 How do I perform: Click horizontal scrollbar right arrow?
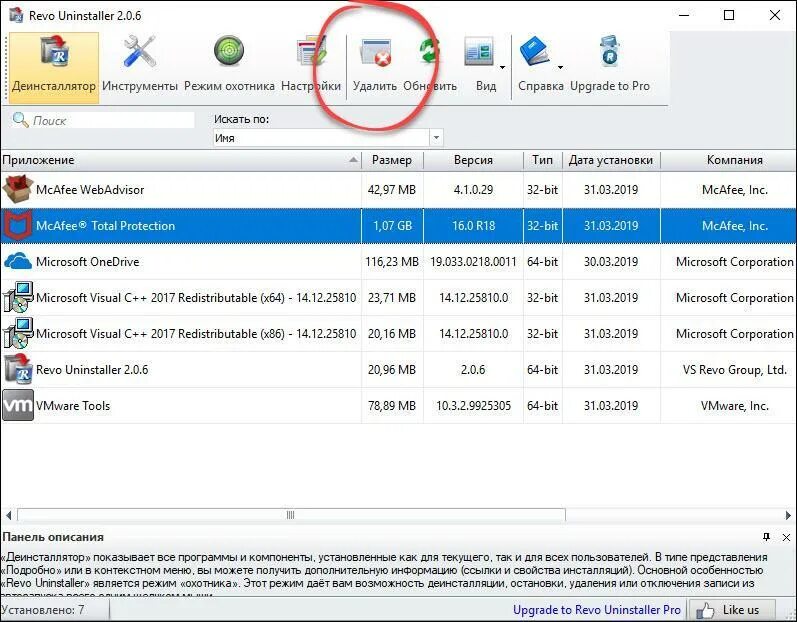pyautogui.click(x=788, y=515)
